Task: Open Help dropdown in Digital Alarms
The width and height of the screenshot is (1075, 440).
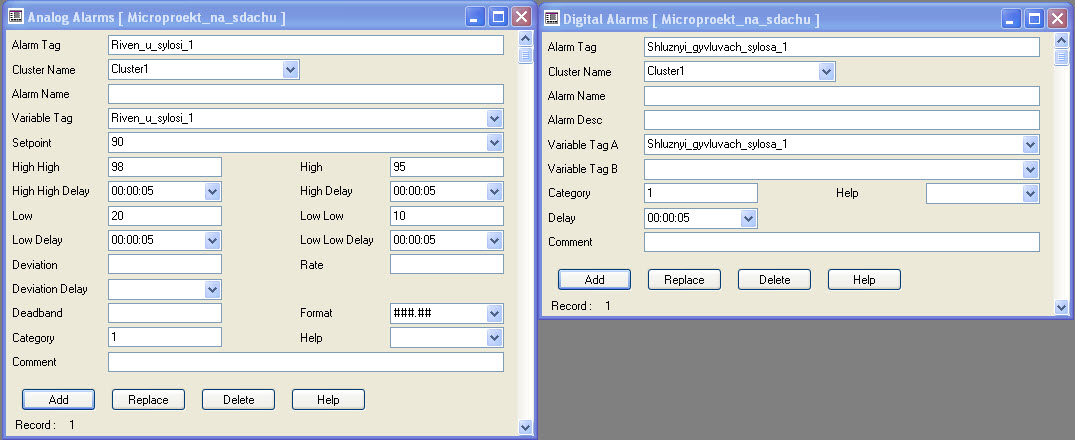Action: [x=1030, y=193]
